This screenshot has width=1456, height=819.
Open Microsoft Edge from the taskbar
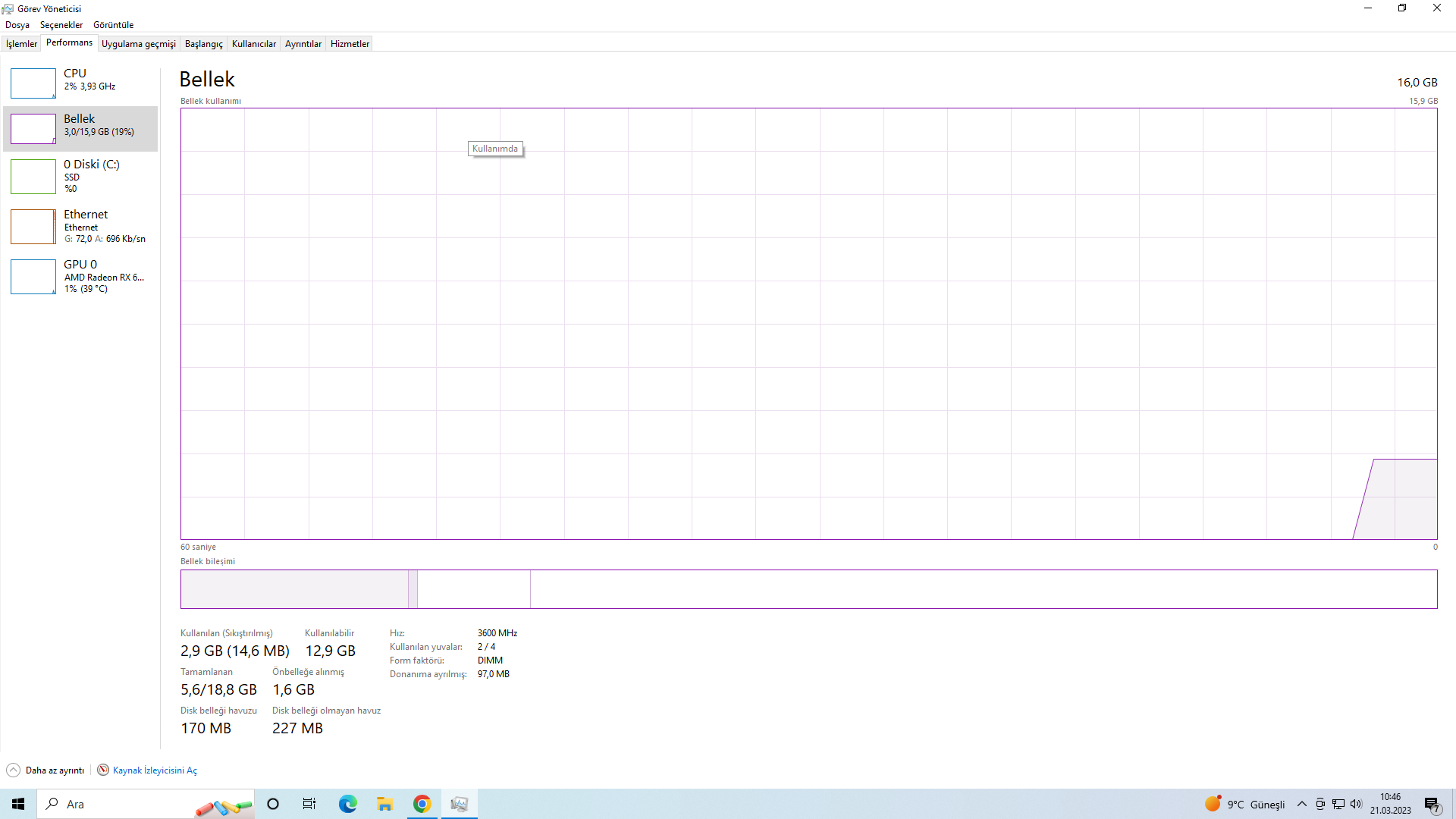(x=347, y=804)
